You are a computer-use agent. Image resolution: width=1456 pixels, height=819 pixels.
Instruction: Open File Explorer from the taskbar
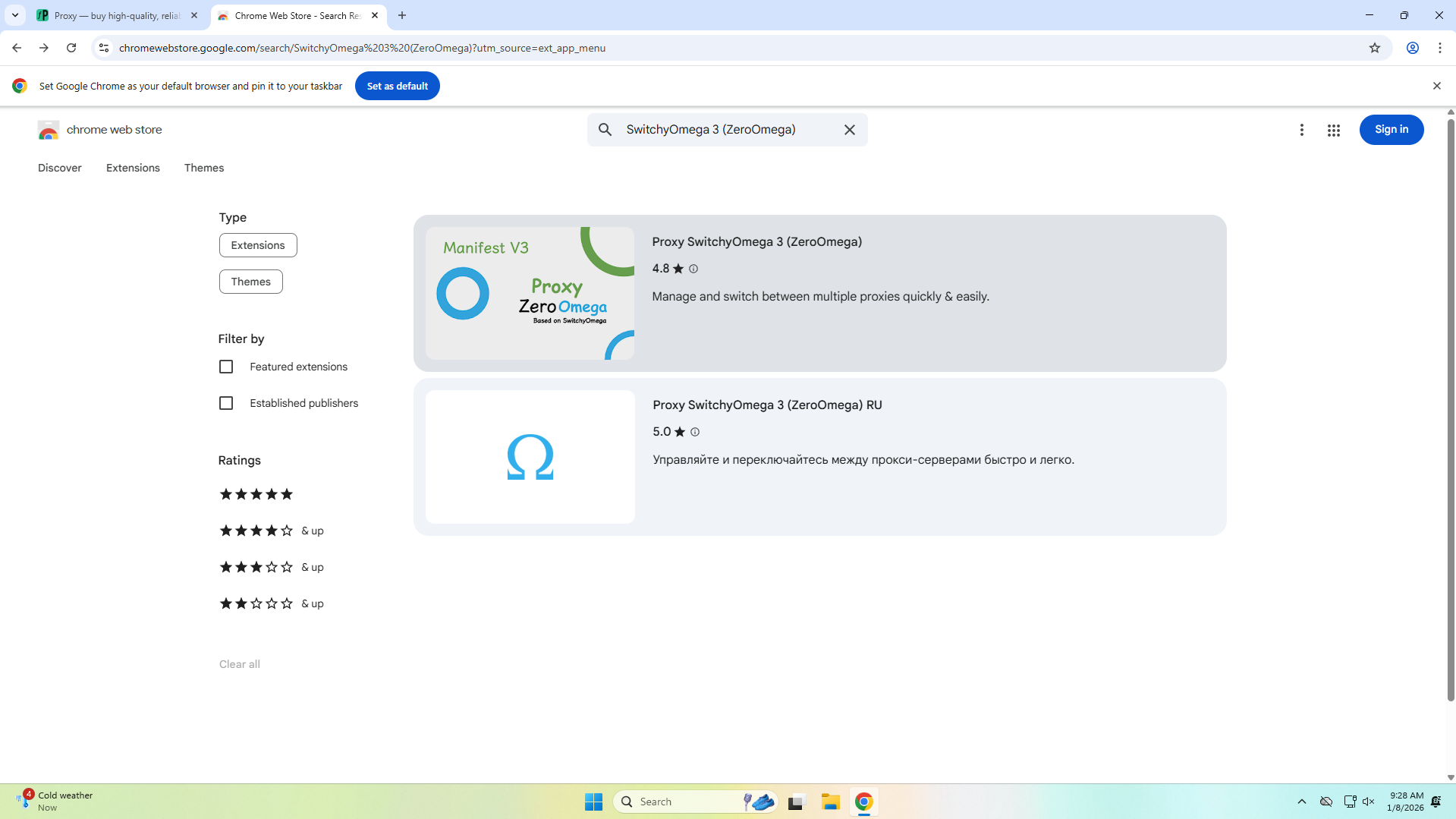pos(831,802)
